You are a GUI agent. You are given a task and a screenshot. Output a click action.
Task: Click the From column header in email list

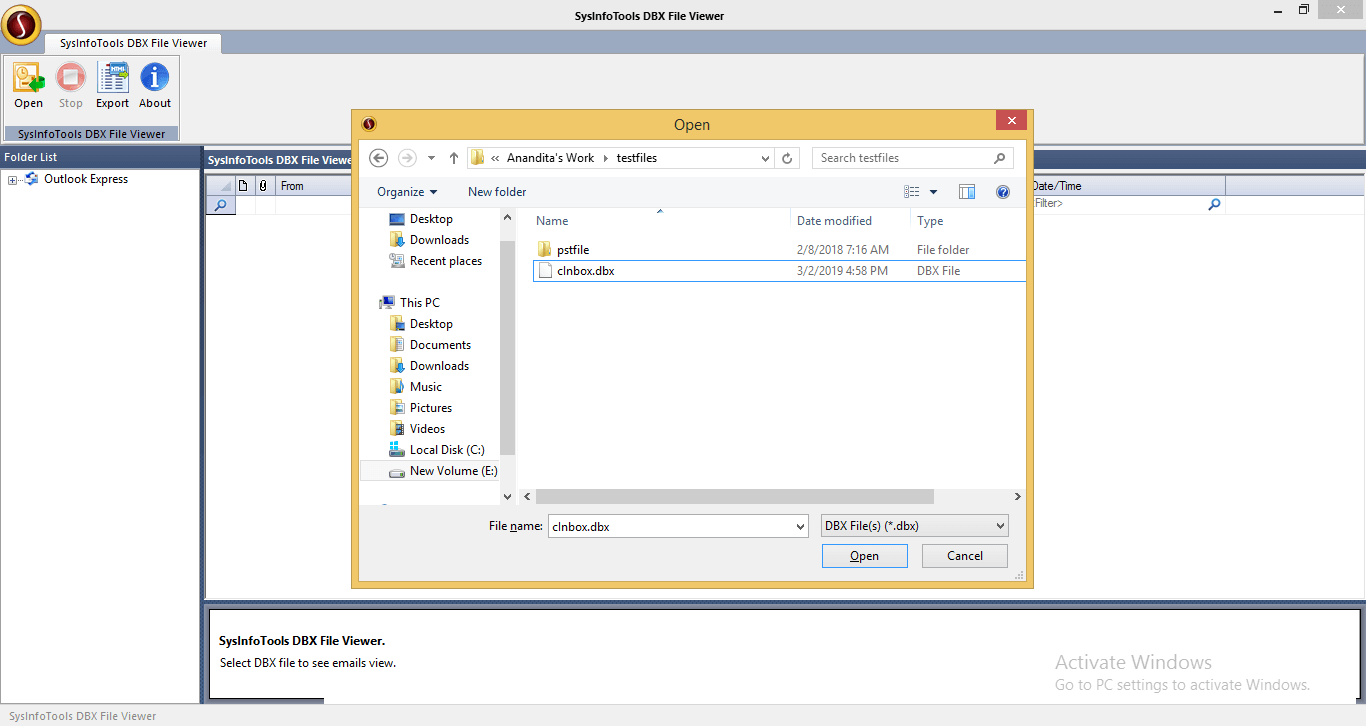click(314, 186)
